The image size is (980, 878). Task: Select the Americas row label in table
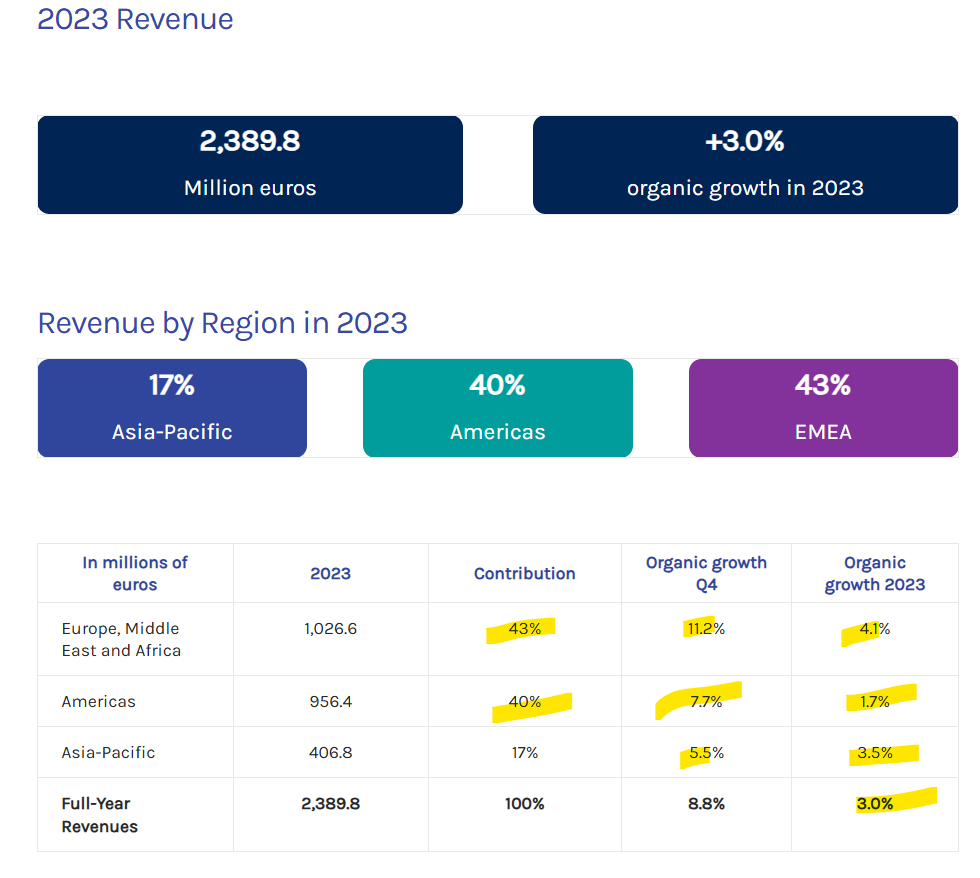click(x=98, y=702)
